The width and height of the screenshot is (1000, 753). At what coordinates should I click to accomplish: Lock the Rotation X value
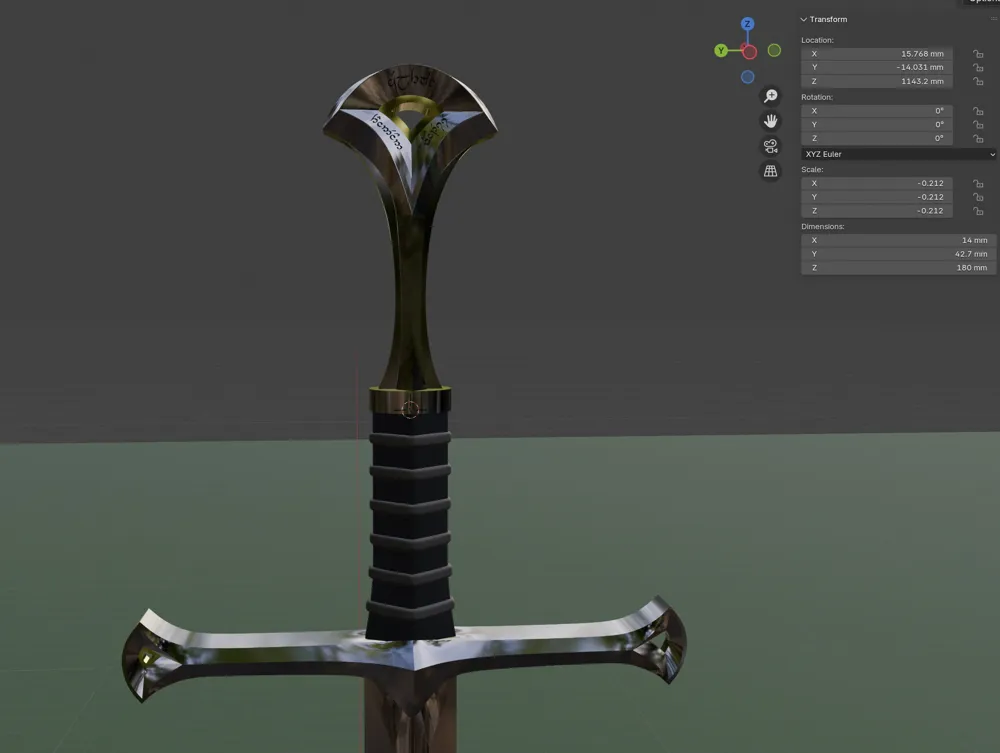pyautogui.click(x=978, y=111)
